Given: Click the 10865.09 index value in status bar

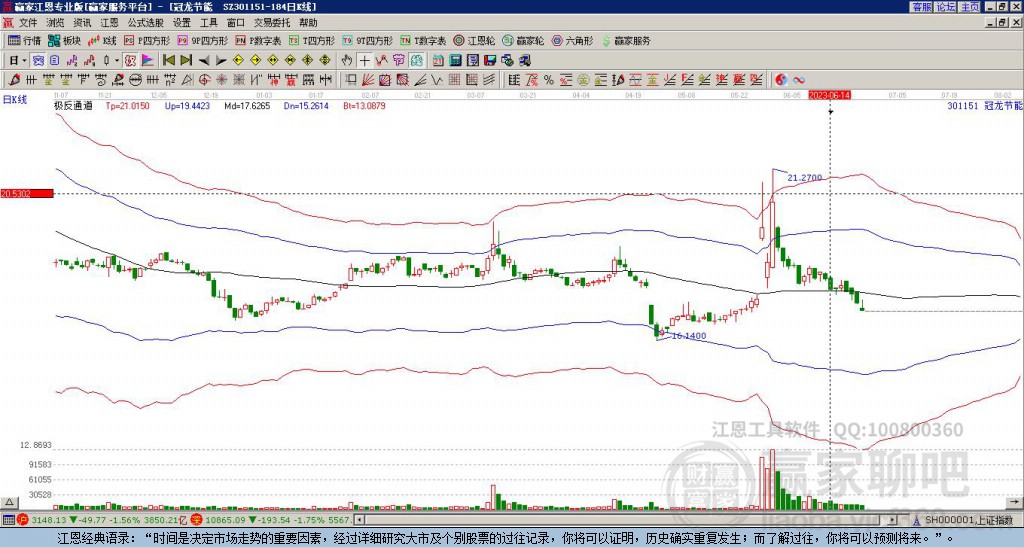Looking at the screenshot, I should [225, 520].
